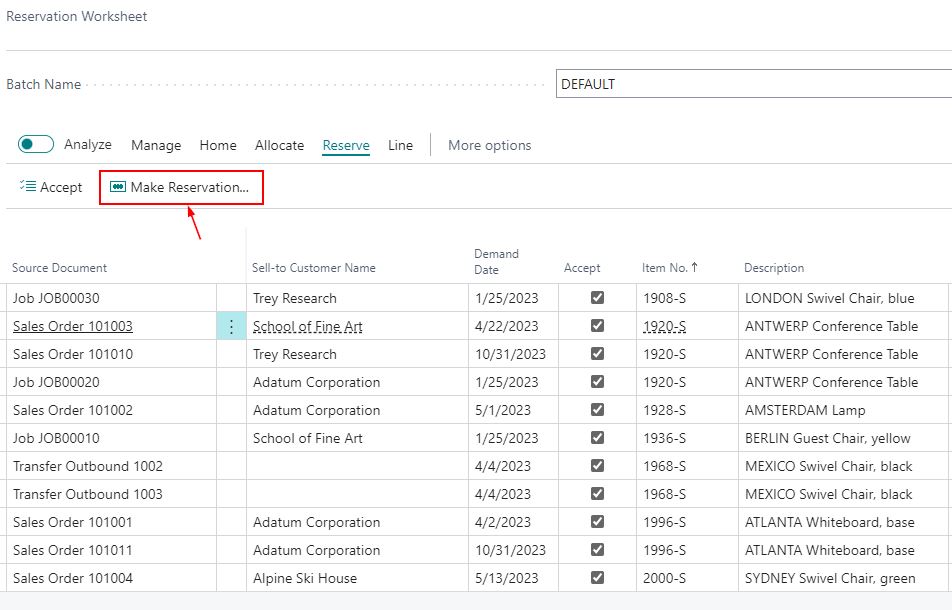The image size is (952, 610).
Task: Click the Description column header
Action: pos(774,268)
